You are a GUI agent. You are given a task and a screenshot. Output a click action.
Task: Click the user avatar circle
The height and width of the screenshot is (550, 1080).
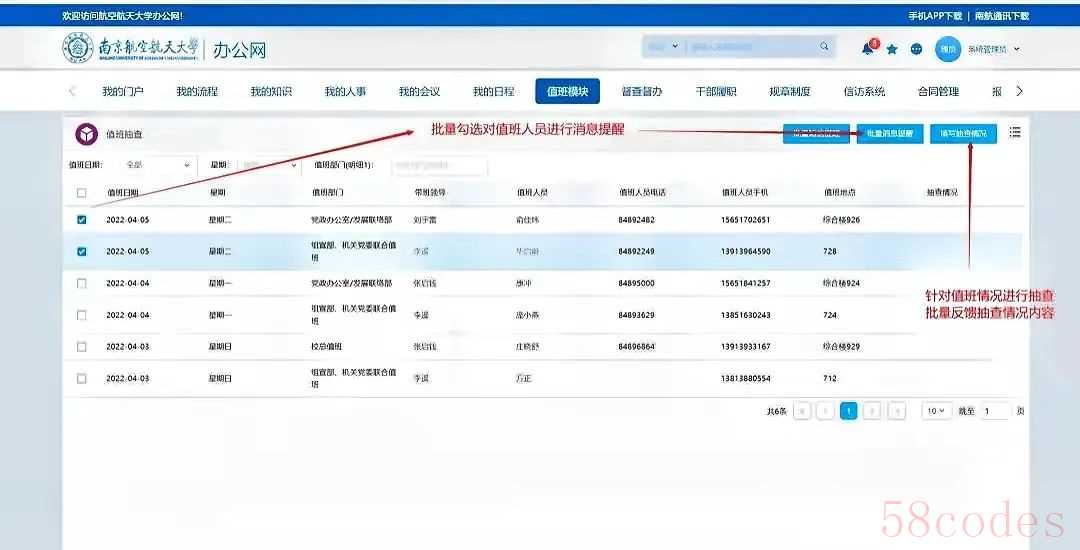[948, 49]
